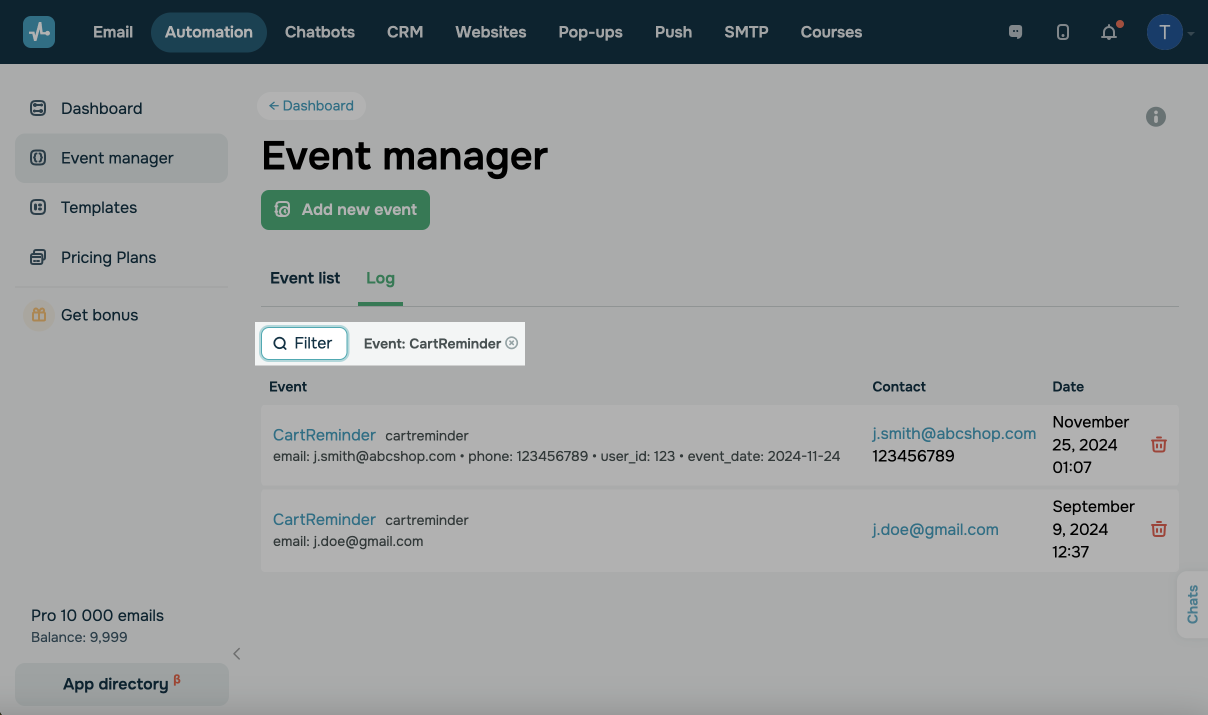Open contact j.smith@abcshop.com
1208x715 pixels.
click(x=954, y=433)
